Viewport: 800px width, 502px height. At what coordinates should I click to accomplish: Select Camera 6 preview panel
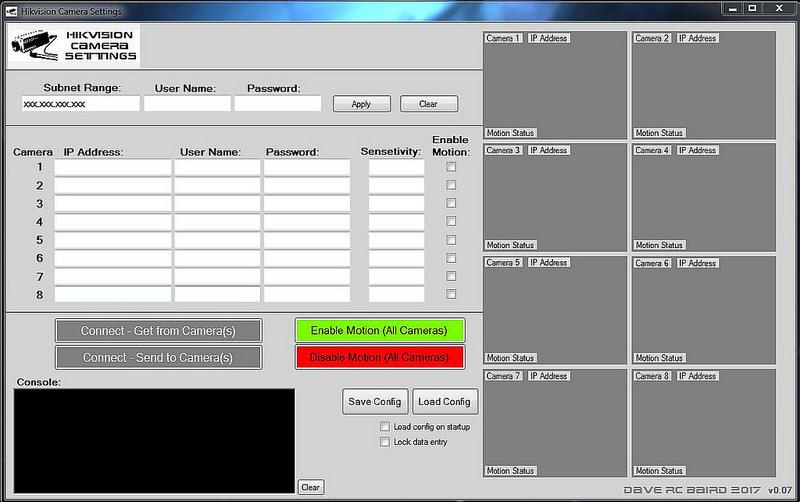(x=704, y=310)
